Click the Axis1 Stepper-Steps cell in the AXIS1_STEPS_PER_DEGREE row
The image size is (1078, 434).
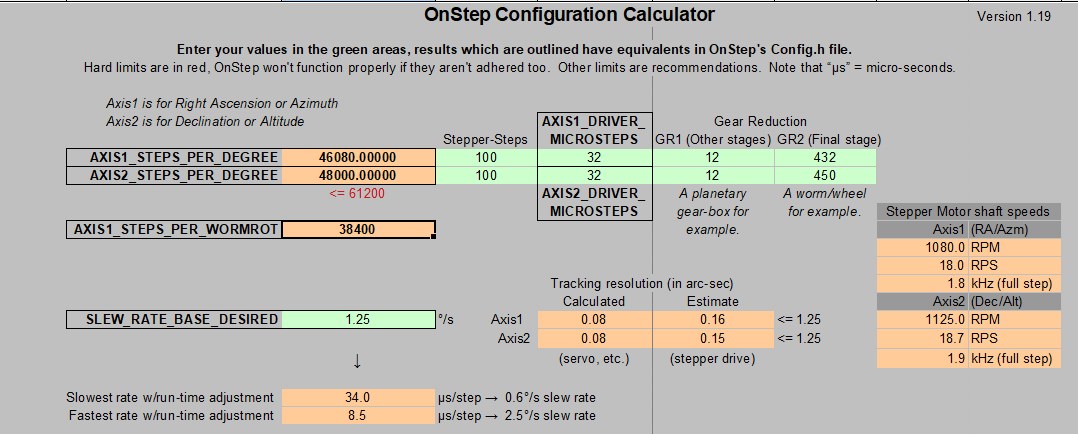pos(486,158)
